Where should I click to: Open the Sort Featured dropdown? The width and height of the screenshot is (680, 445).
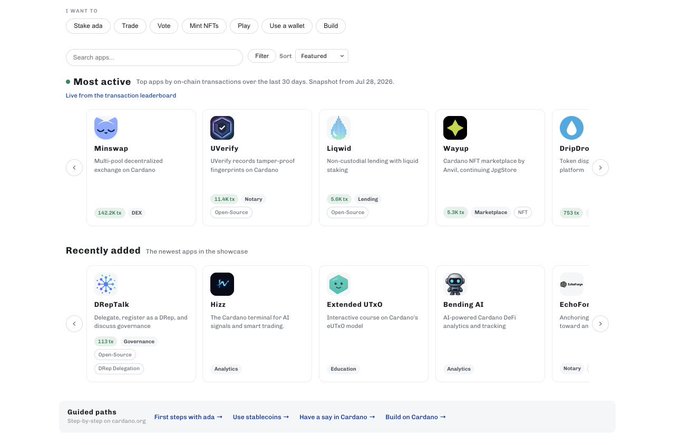click(x=321, y=56)
